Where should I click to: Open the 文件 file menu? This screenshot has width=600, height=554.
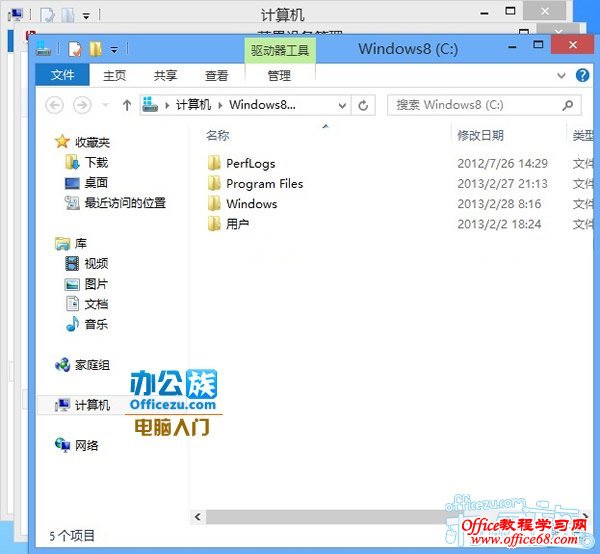point(62,75)
